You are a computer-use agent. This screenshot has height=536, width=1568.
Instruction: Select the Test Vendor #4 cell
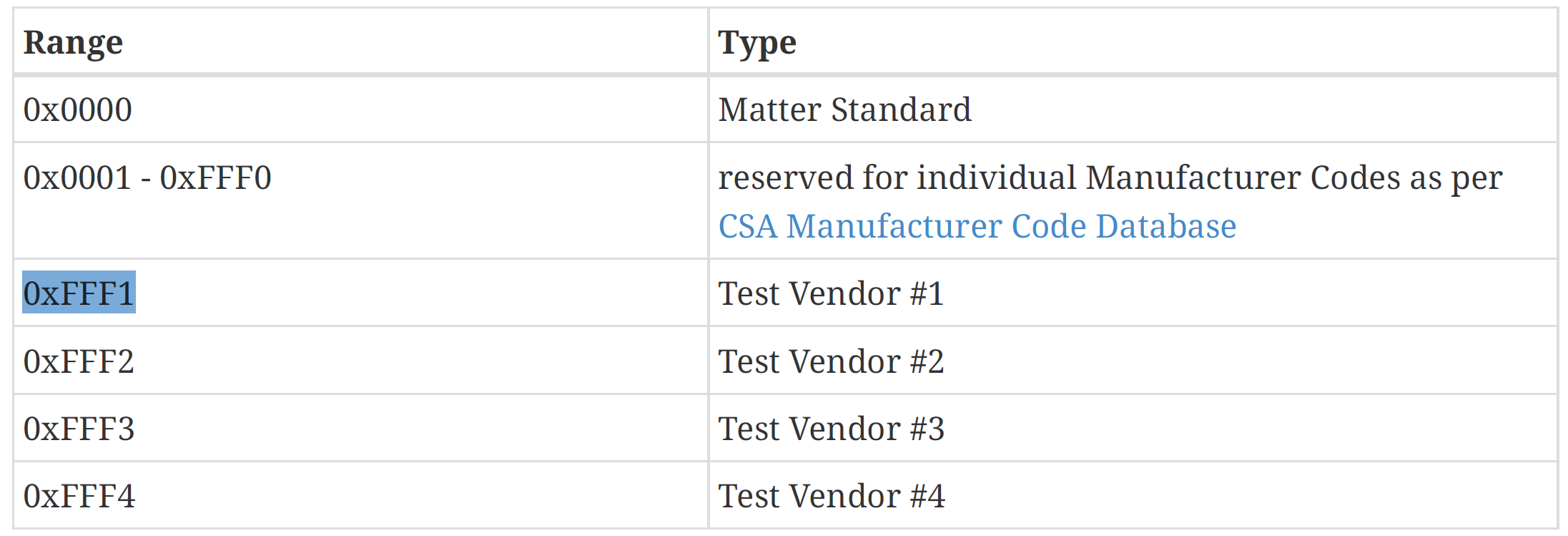point(831,496)
